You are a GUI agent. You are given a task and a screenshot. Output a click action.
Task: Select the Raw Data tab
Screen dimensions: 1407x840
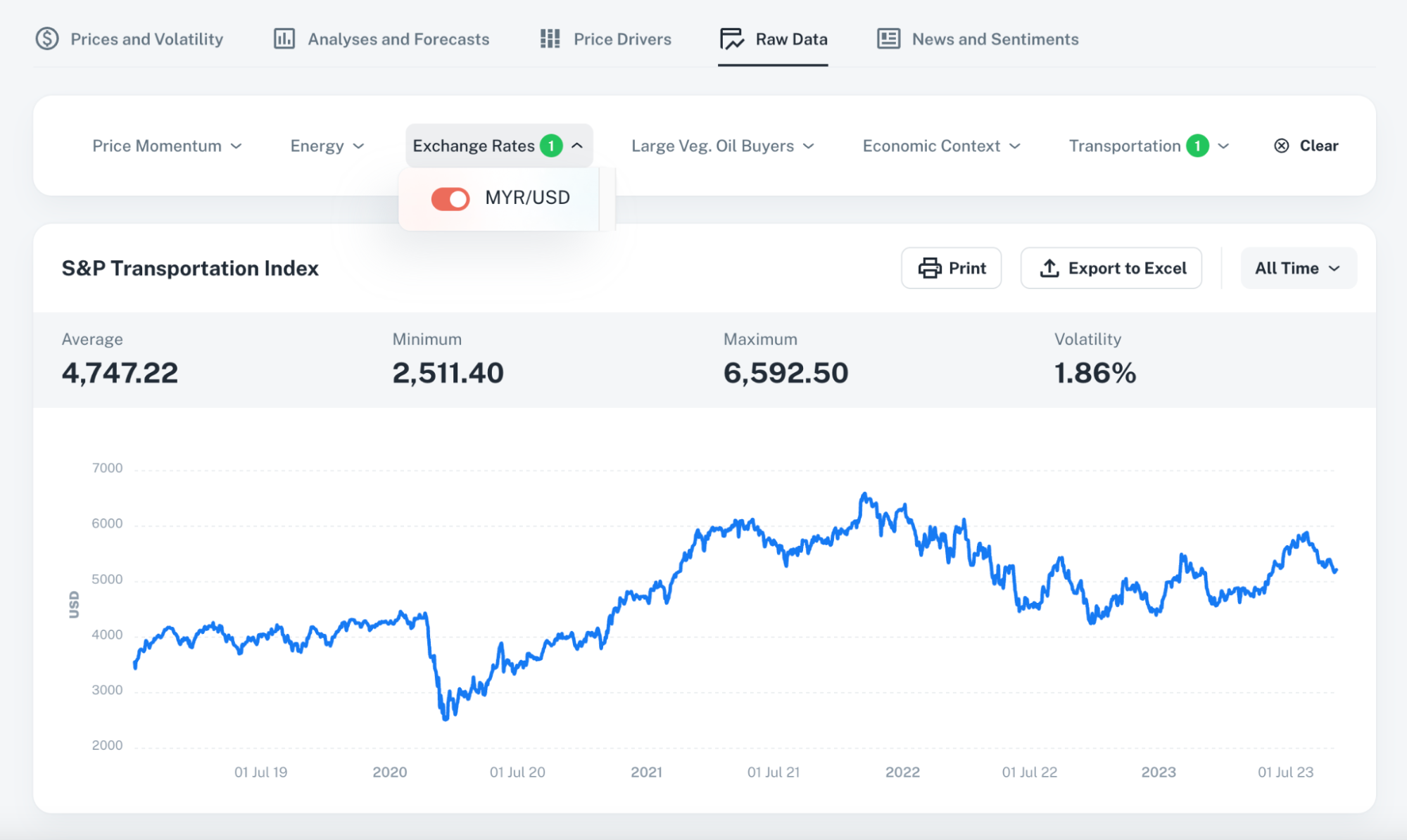[774, 39]
